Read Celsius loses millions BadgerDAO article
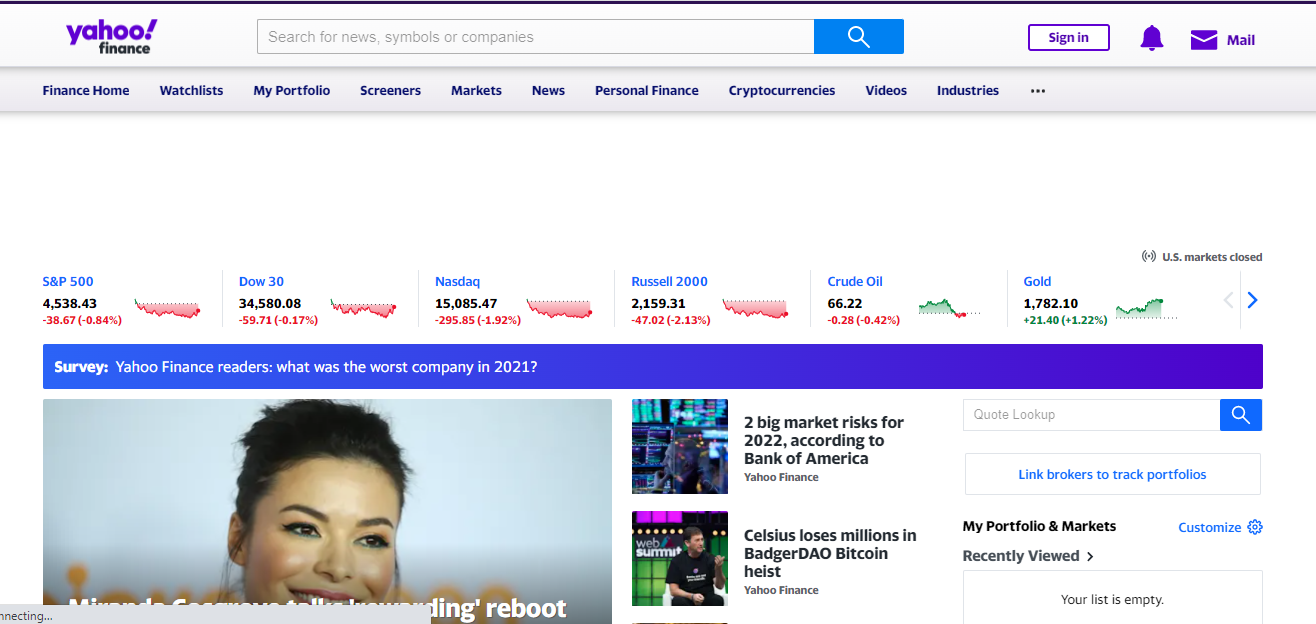Viewport: 1316px width, 624px height. coord(830,553)
